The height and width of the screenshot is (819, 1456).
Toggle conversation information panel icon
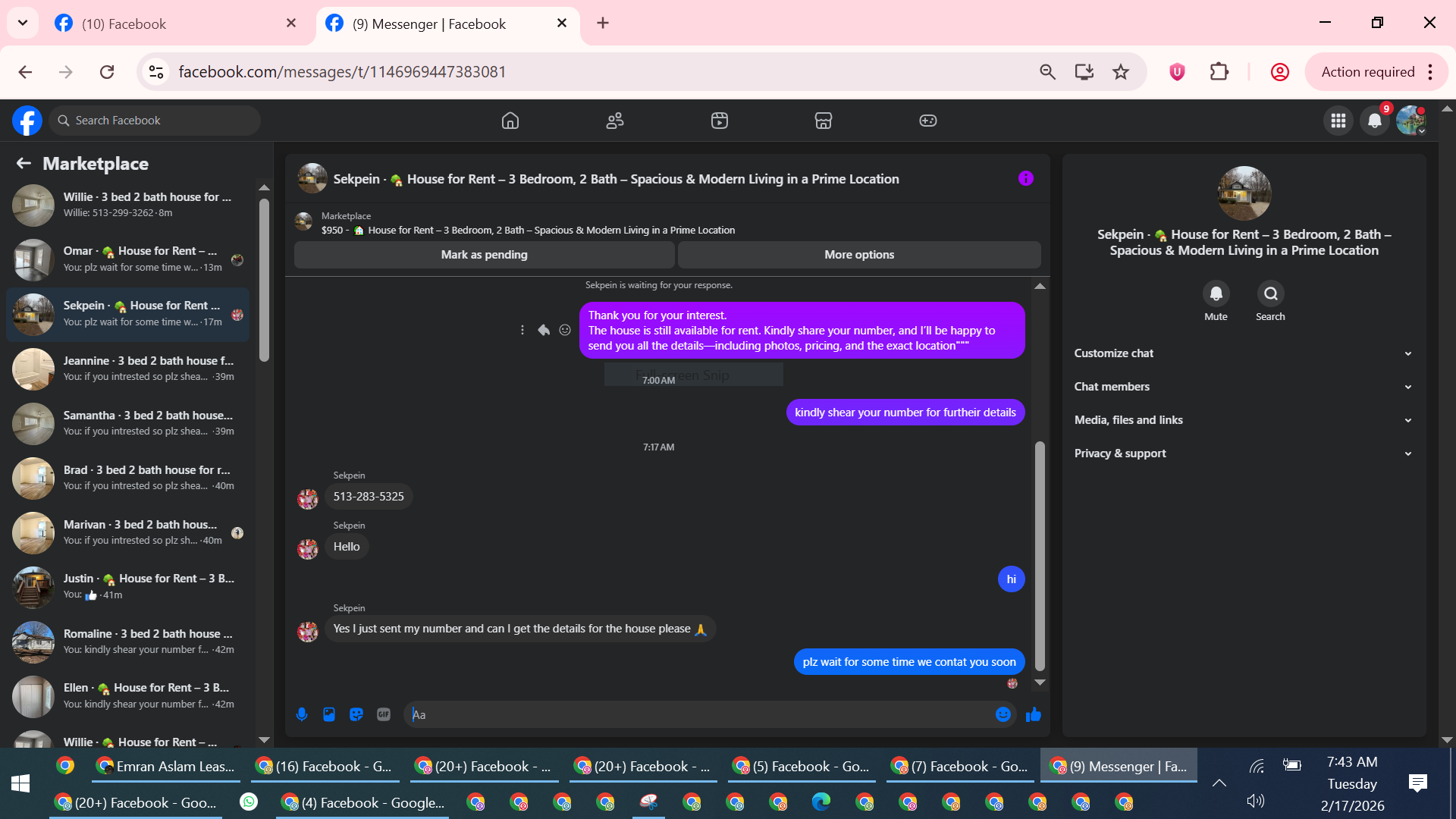[1025, 179]
